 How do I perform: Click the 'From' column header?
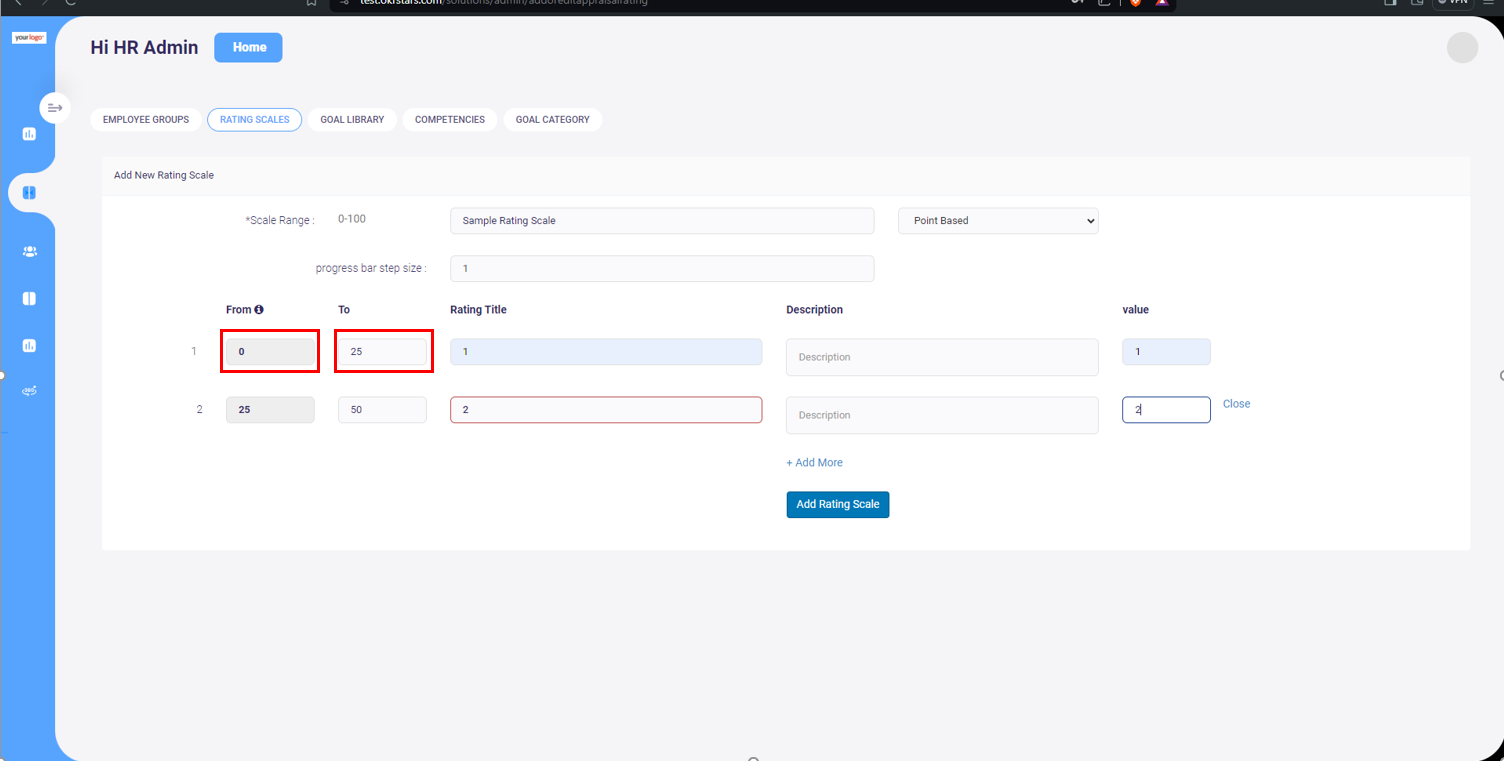238,310
